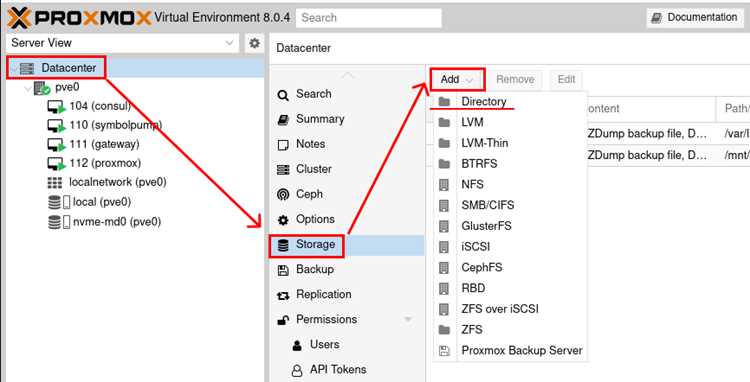Focus the top Search field
Screen dimensions: 750x382
click(369, 18)
